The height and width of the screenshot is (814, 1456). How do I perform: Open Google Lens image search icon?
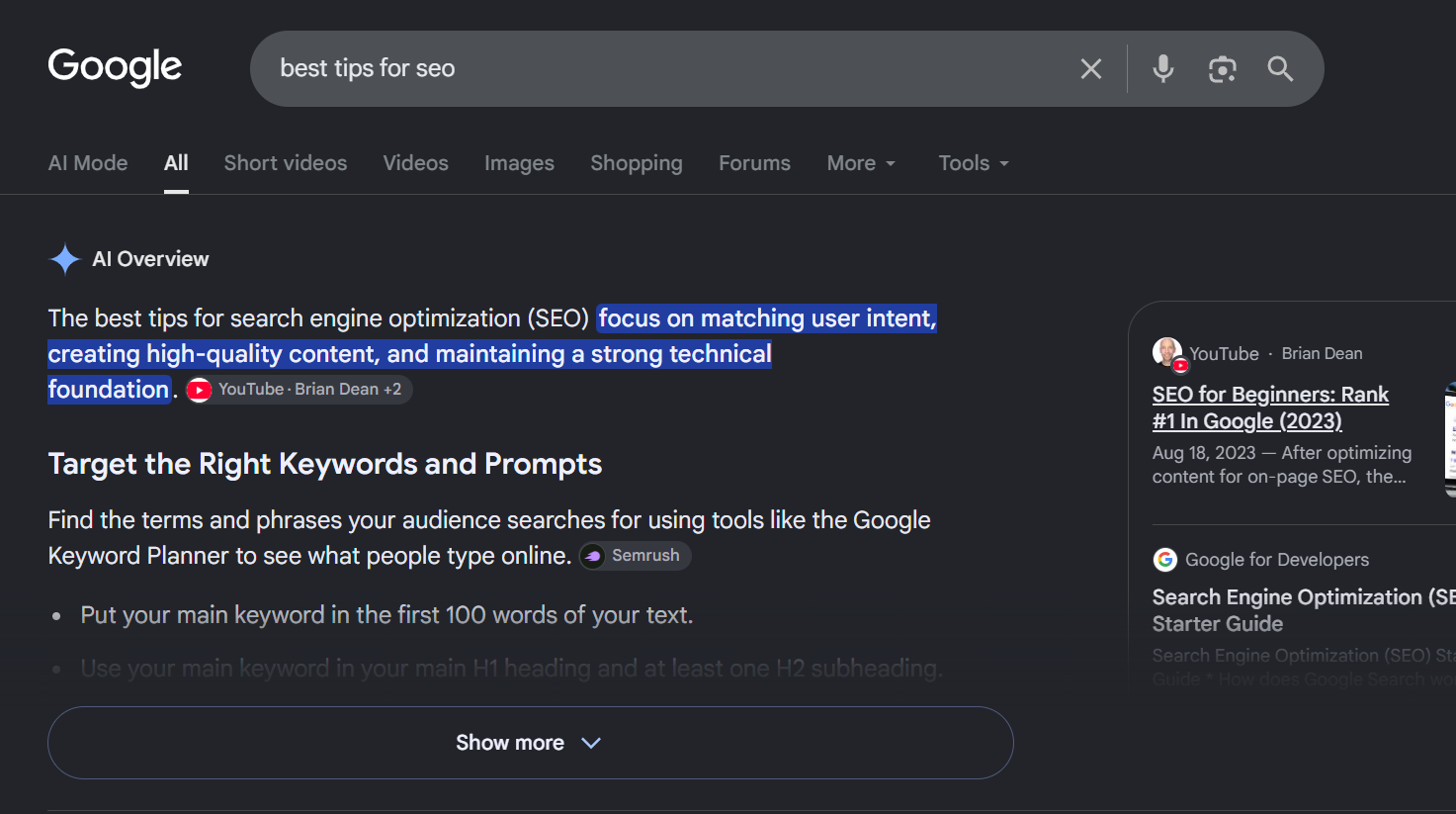click(x=1223, y=68)
